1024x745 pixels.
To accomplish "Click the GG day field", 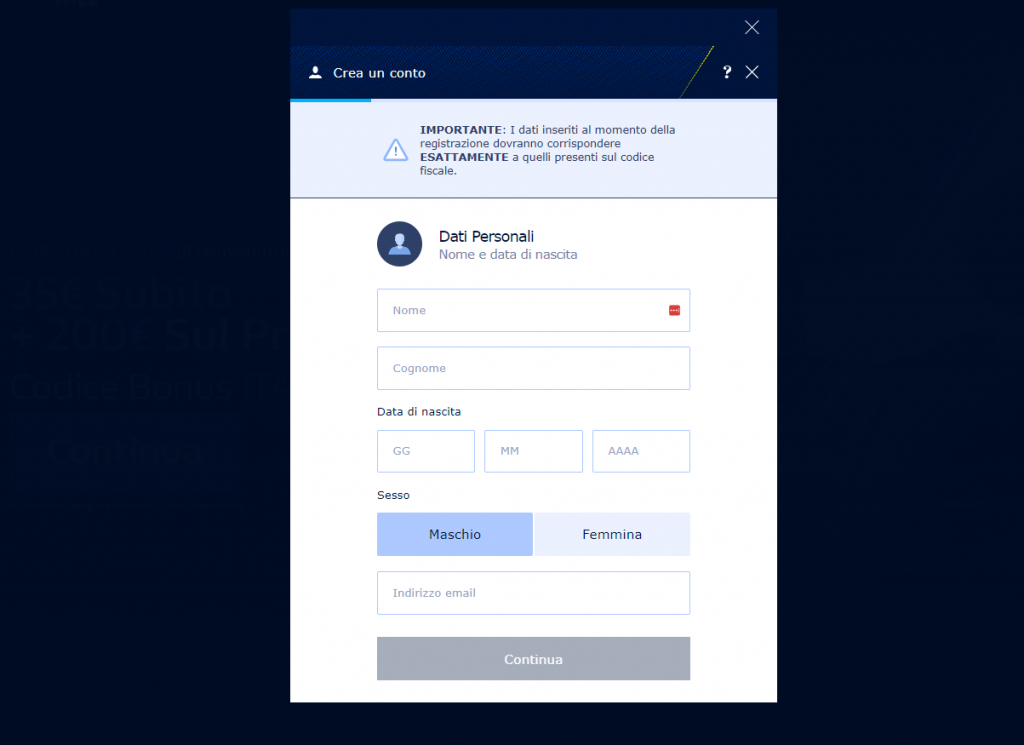I will (426, 451).
